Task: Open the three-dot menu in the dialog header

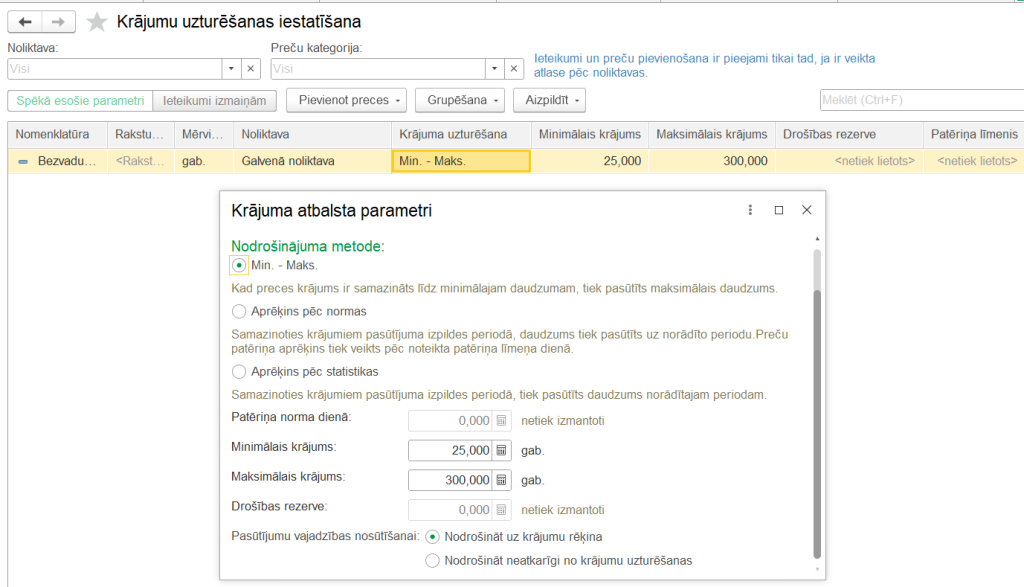Action: pos(750,210)
